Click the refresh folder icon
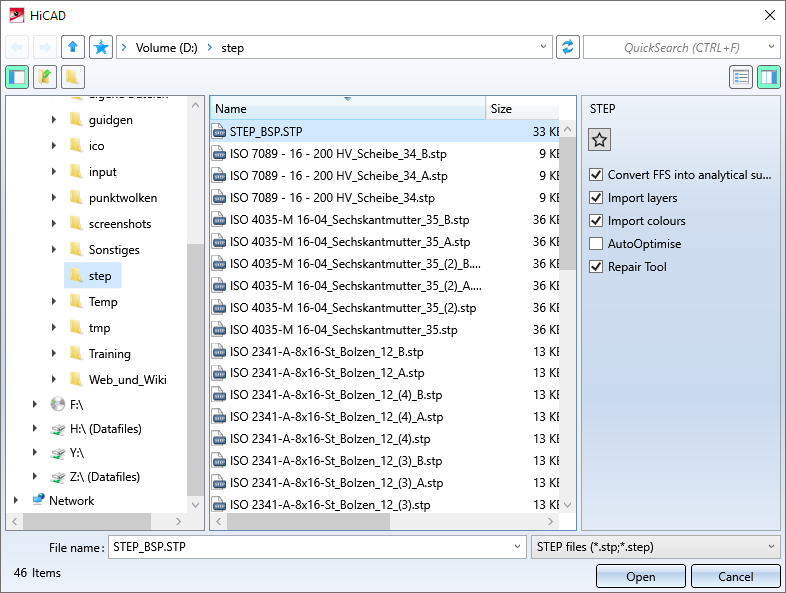 (568, 47)
